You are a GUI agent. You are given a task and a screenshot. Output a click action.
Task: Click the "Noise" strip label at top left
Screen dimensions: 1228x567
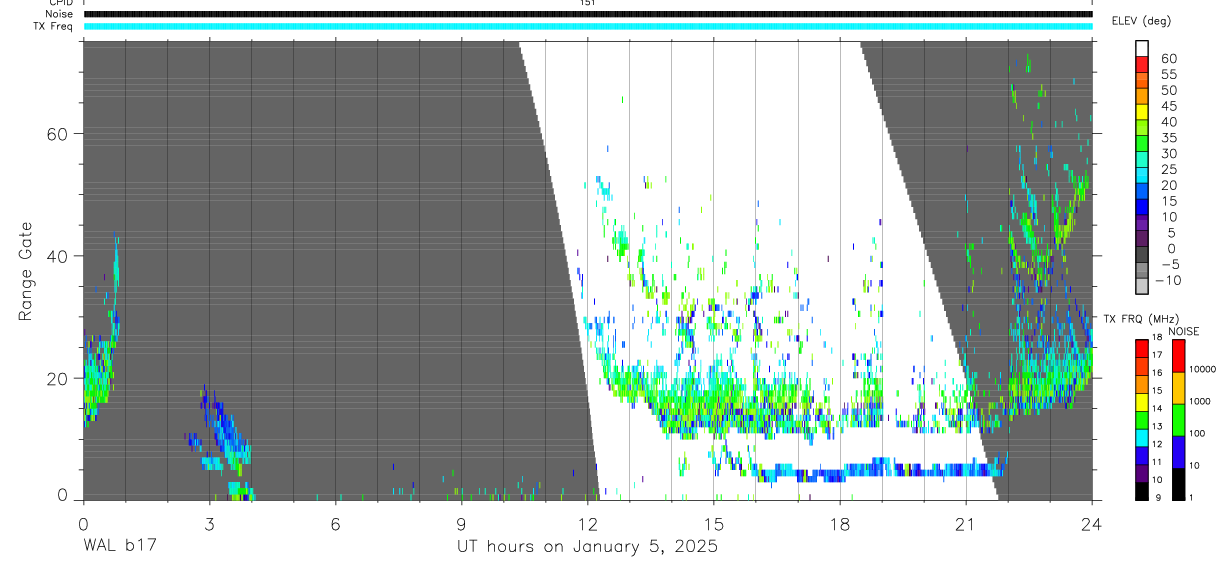point(60,14)
